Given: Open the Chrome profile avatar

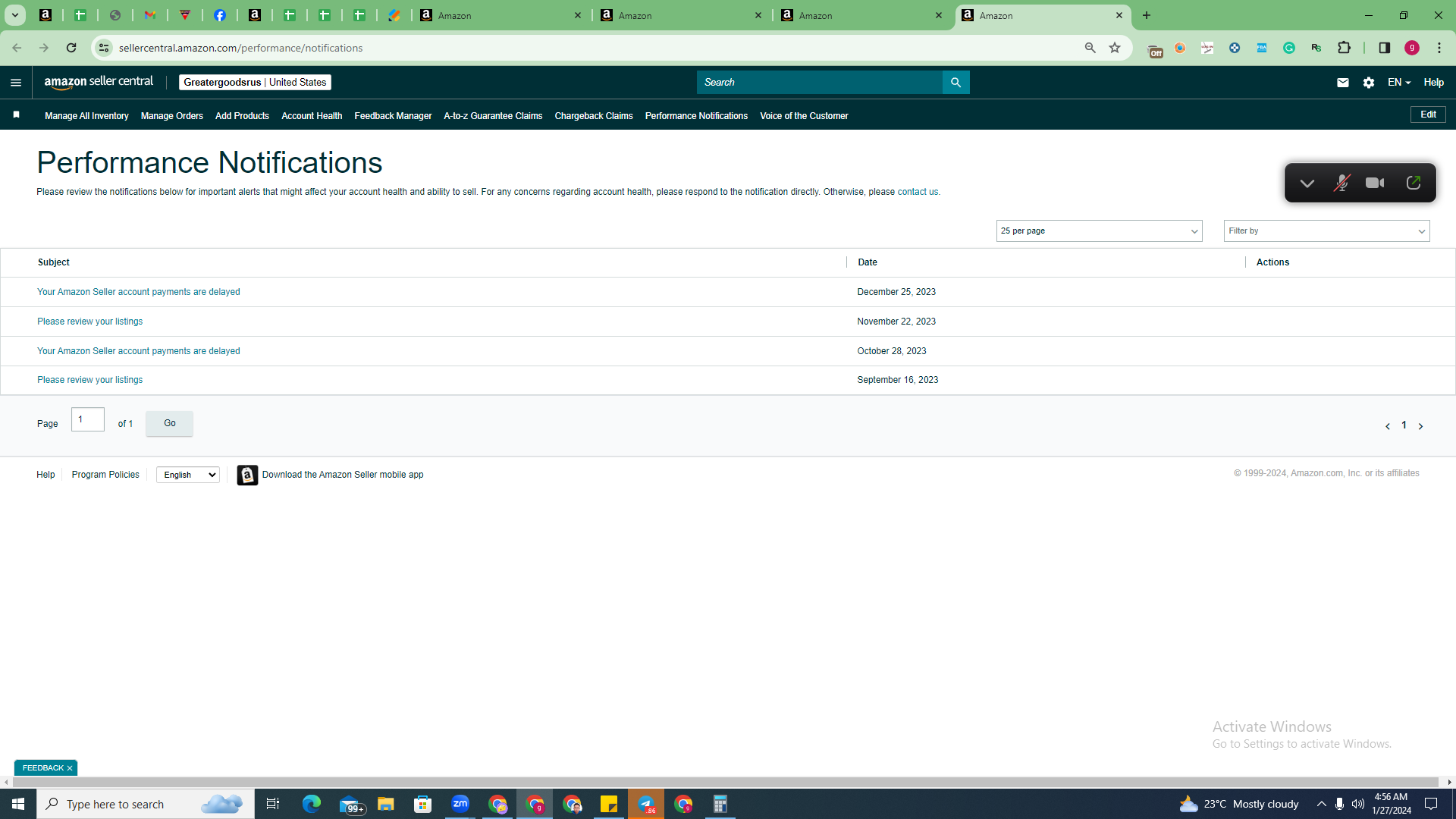Looking at the screenshot, I should pyautogui.click(x=1412, y=48).
